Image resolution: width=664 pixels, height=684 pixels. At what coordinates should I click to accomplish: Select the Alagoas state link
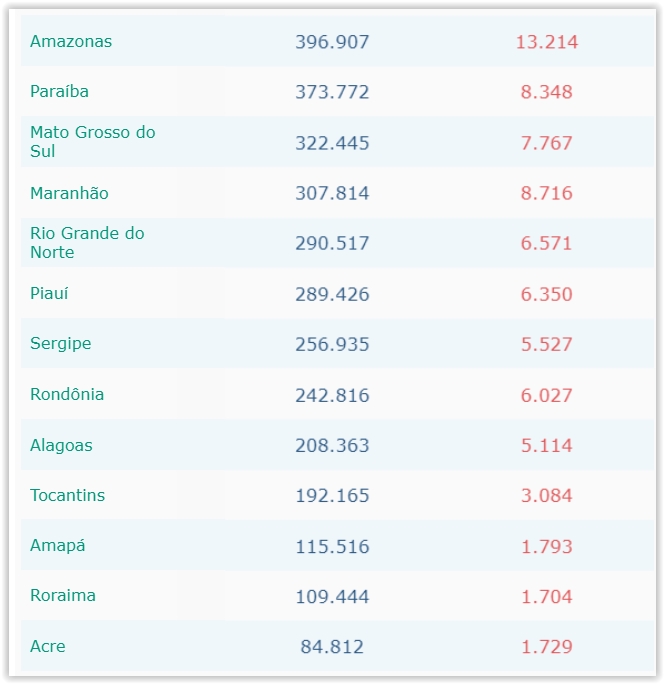pos(61,445)
